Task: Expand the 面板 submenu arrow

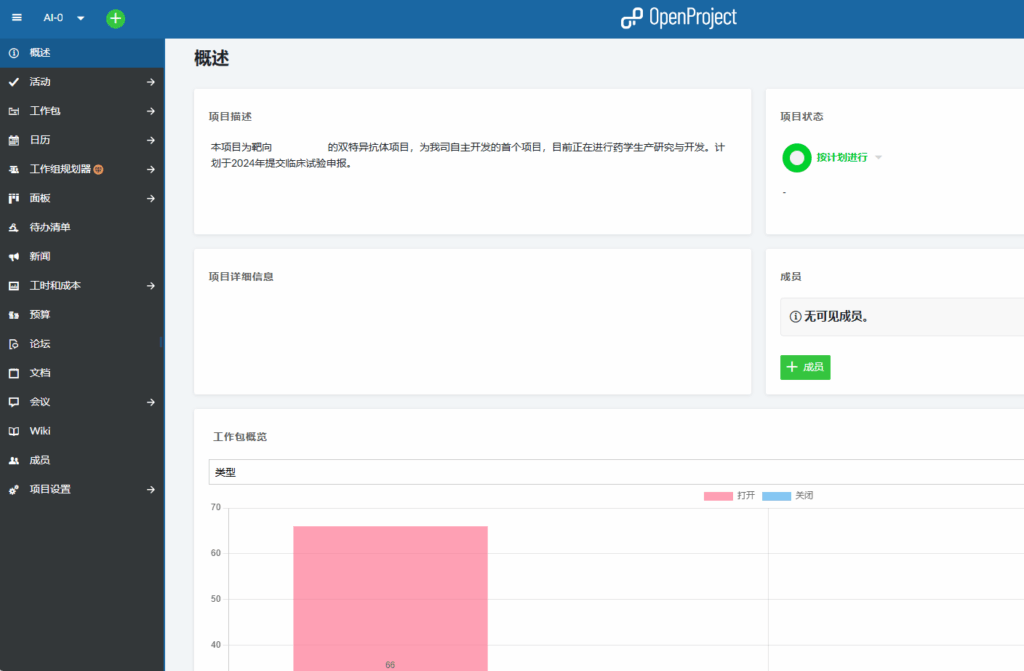Action: (x=151, y=198)
